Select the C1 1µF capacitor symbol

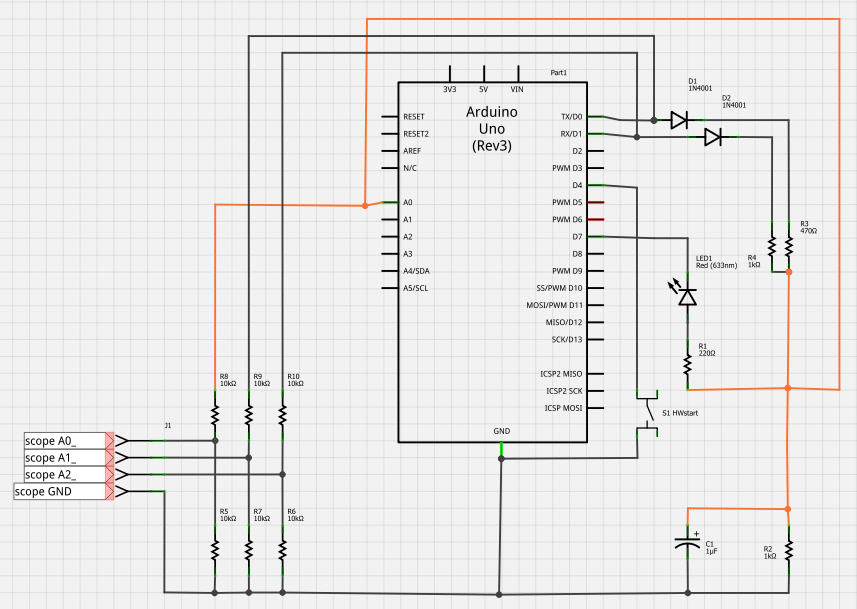(x=687, y=545)
